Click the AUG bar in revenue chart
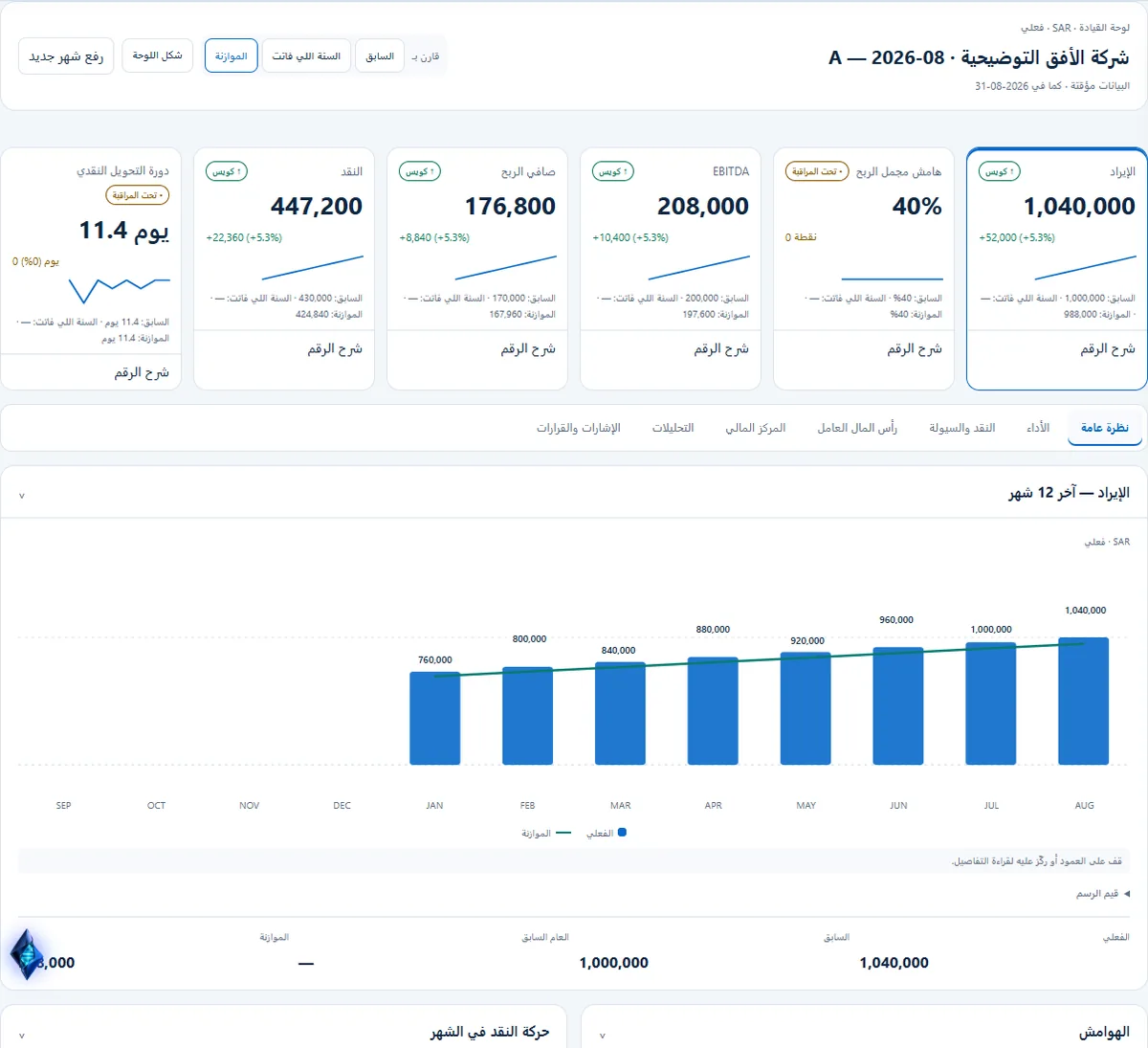The image size is (1148, 1048). point(1084,702)
